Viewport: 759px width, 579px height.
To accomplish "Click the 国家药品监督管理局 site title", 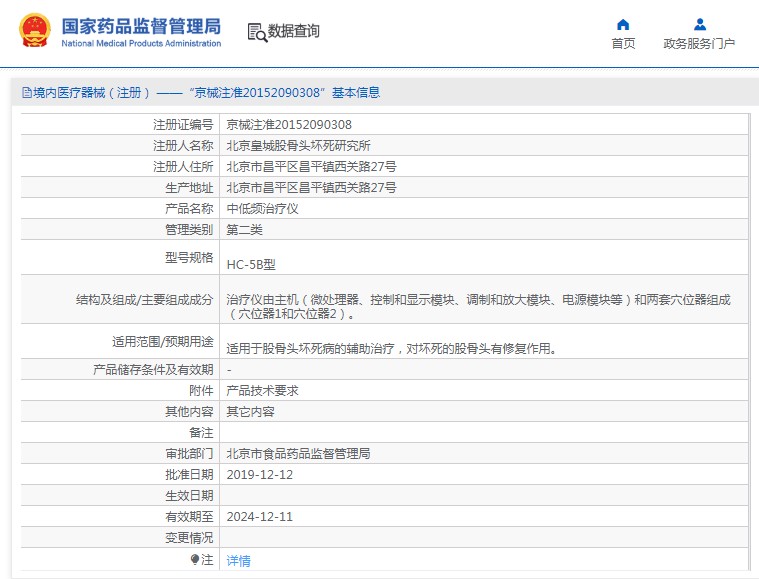I will [x=141, y=26].
